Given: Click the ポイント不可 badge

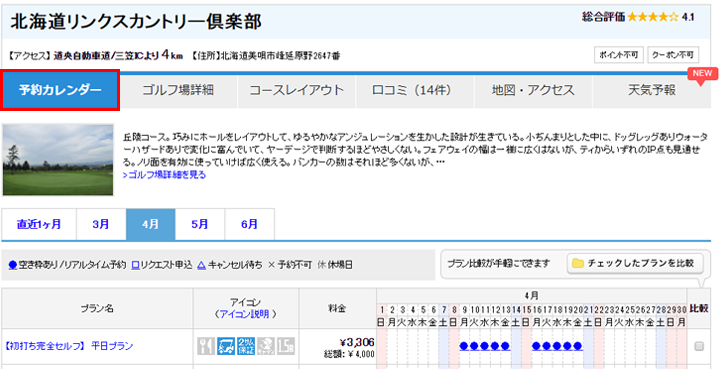Looking at the screenshot, I should tap(619, 55).
